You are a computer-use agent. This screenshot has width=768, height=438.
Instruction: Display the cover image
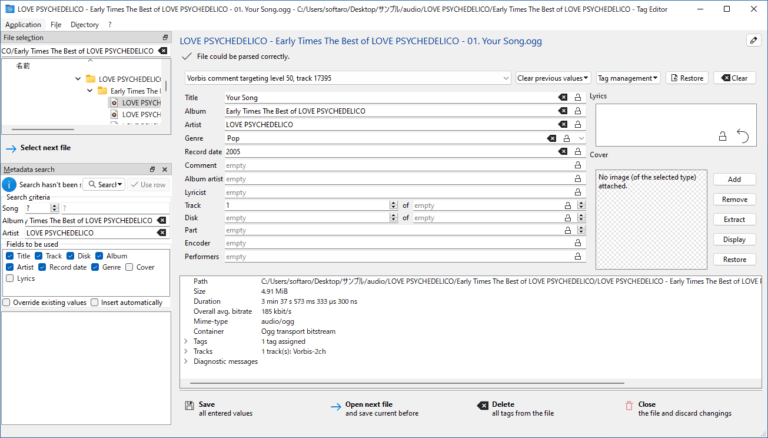(734, 240)
